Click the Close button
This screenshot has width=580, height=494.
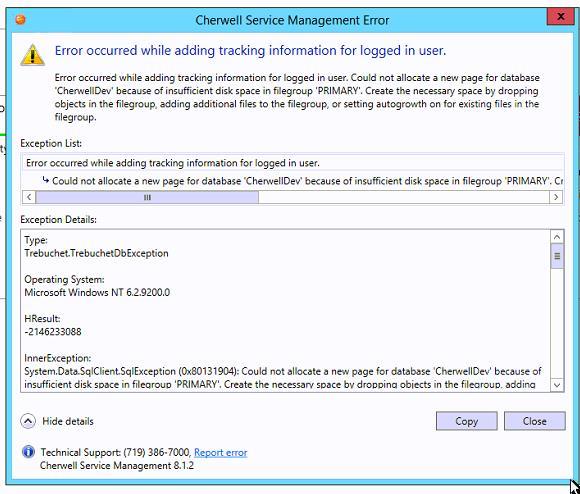535,421
